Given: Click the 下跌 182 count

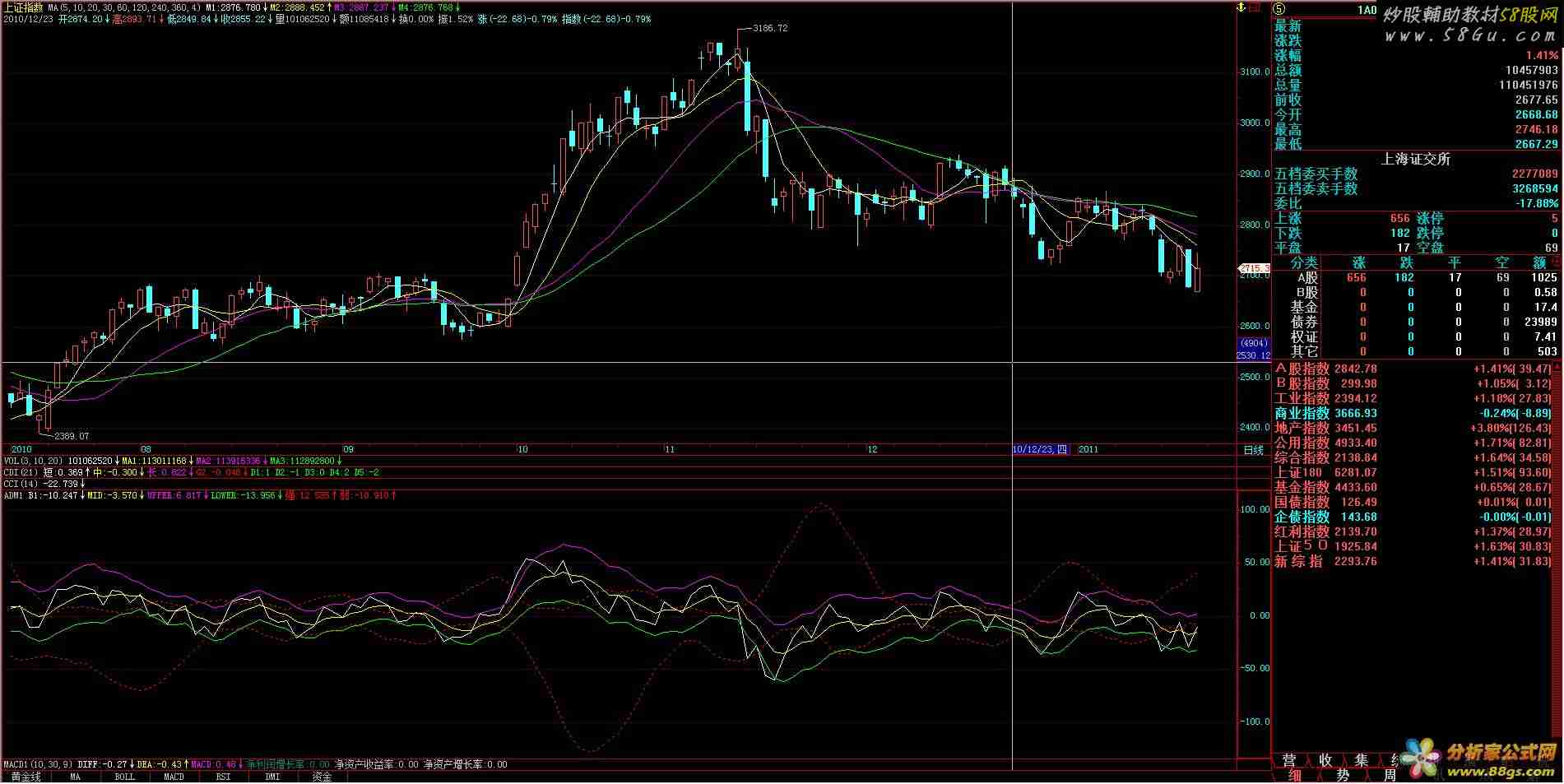Looking at the screenshot, I should pyautogui.click(x=1400, y=234).
